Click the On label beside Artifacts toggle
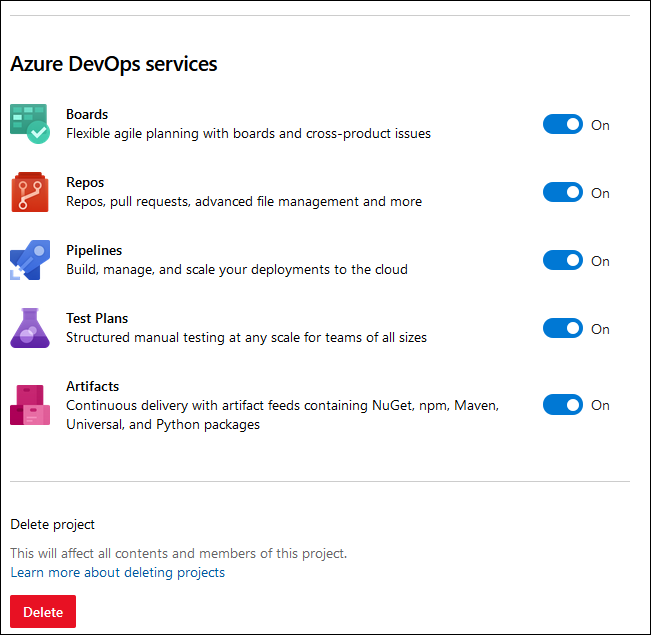Screen dimensions: 651x635 click(600, 405)
